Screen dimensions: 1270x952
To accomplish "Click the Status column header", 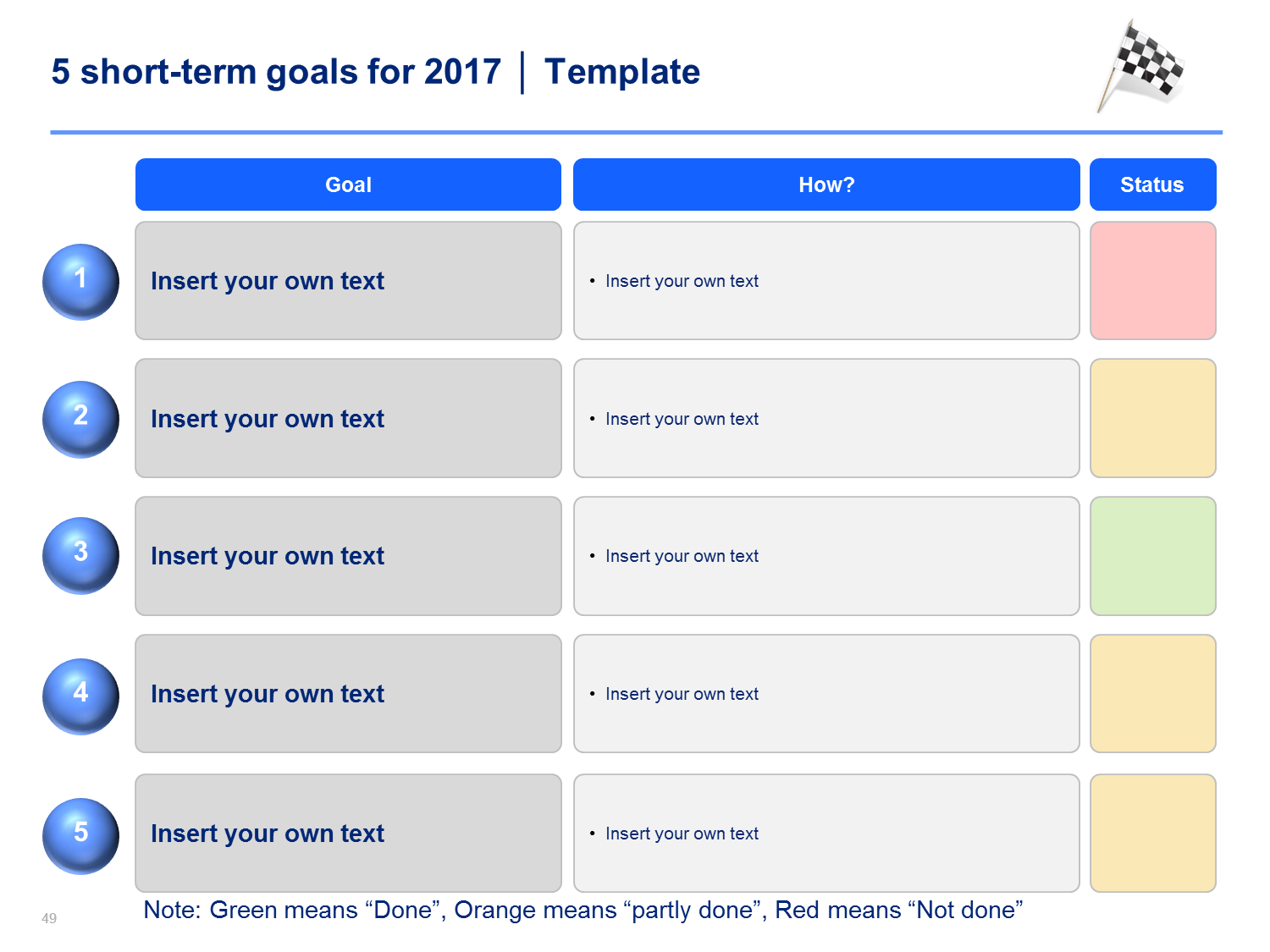I will 1152,184.
